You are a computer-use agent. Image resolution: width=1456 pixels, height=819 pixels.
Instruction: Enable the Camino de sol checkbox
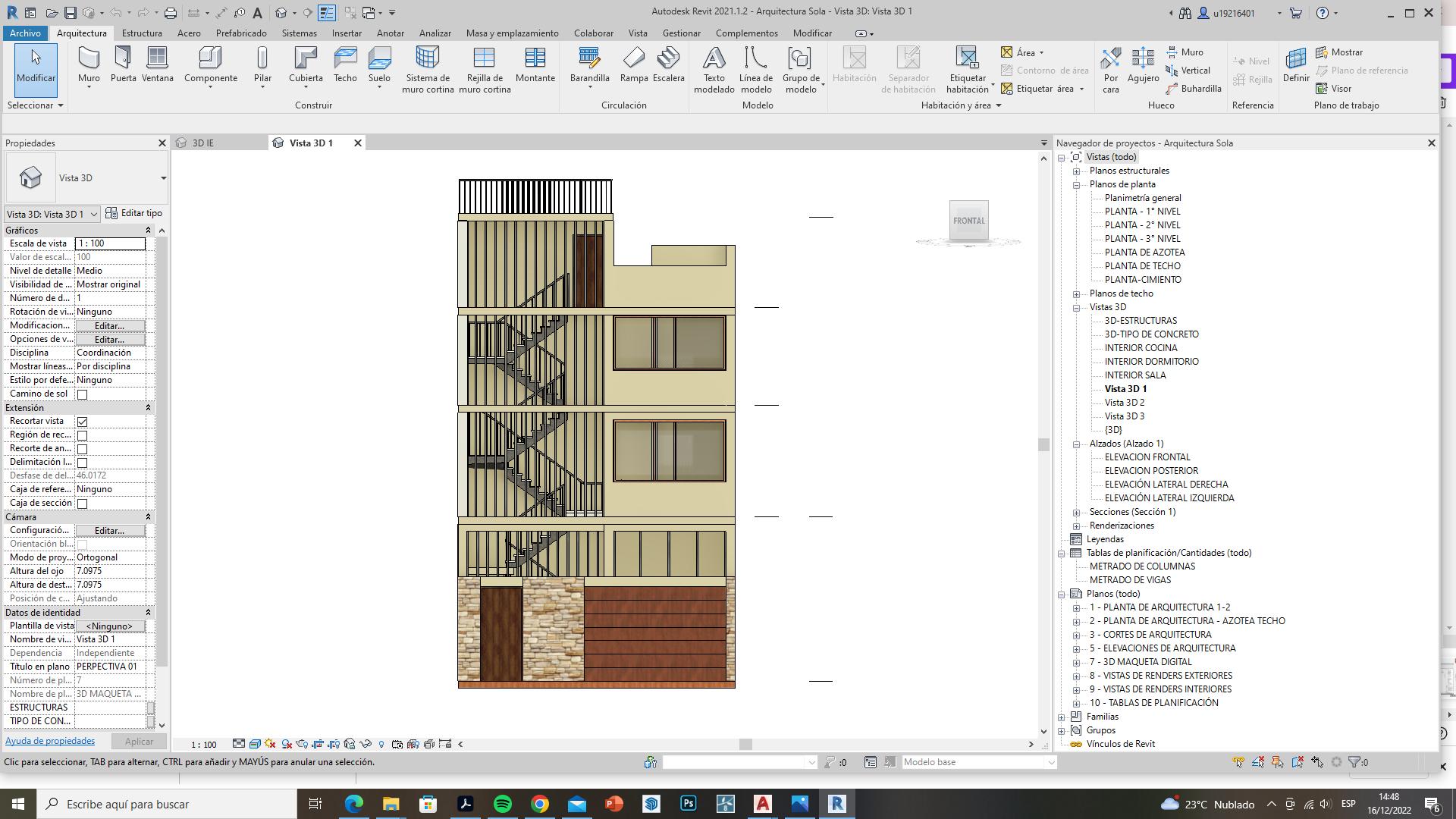83,394
